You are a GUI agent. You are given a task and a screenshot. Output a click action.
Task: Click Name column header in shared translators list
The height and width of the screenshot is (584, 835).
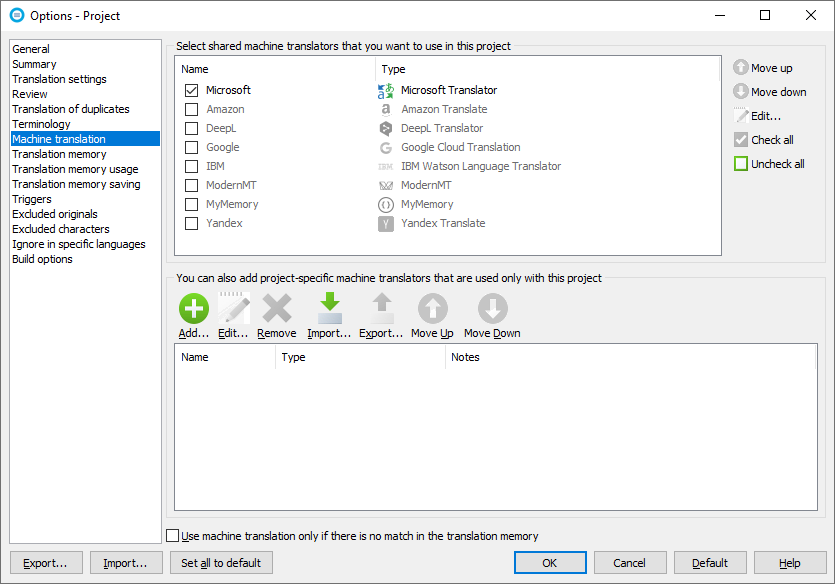click(x=275, y=69)
